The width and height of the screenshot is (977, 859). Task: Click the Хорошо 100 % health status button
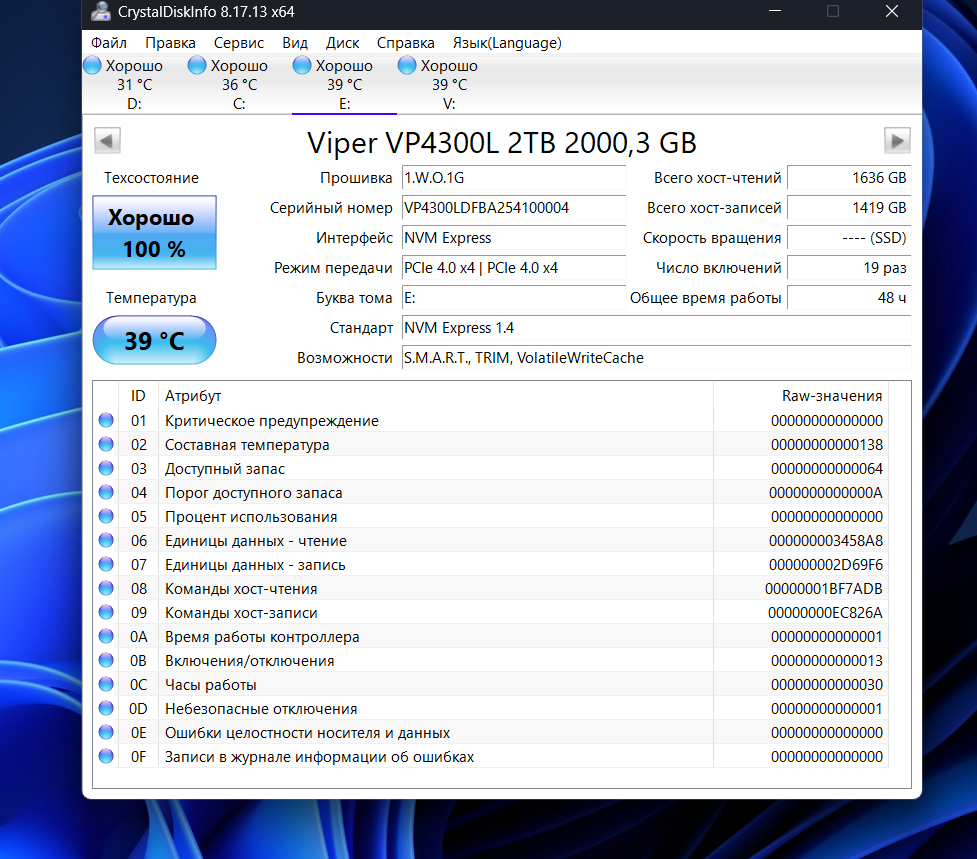154,233
